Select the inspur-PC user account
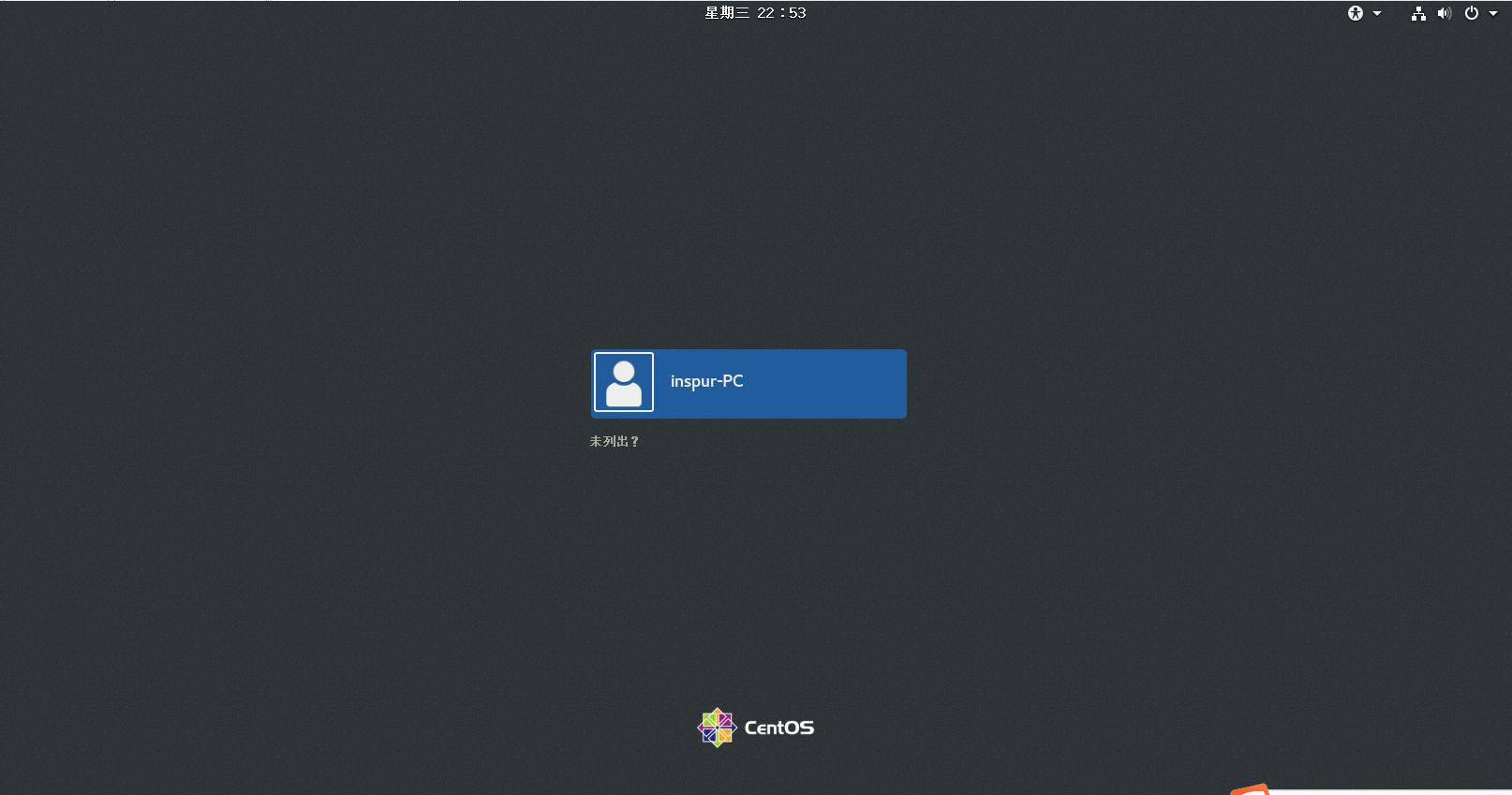This screenshot has height=795, width=1512. [x=749, y=384]
